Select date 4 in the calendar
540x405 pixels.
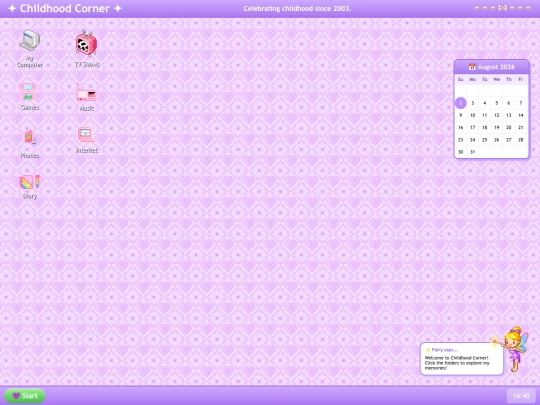tap(485, 103)
